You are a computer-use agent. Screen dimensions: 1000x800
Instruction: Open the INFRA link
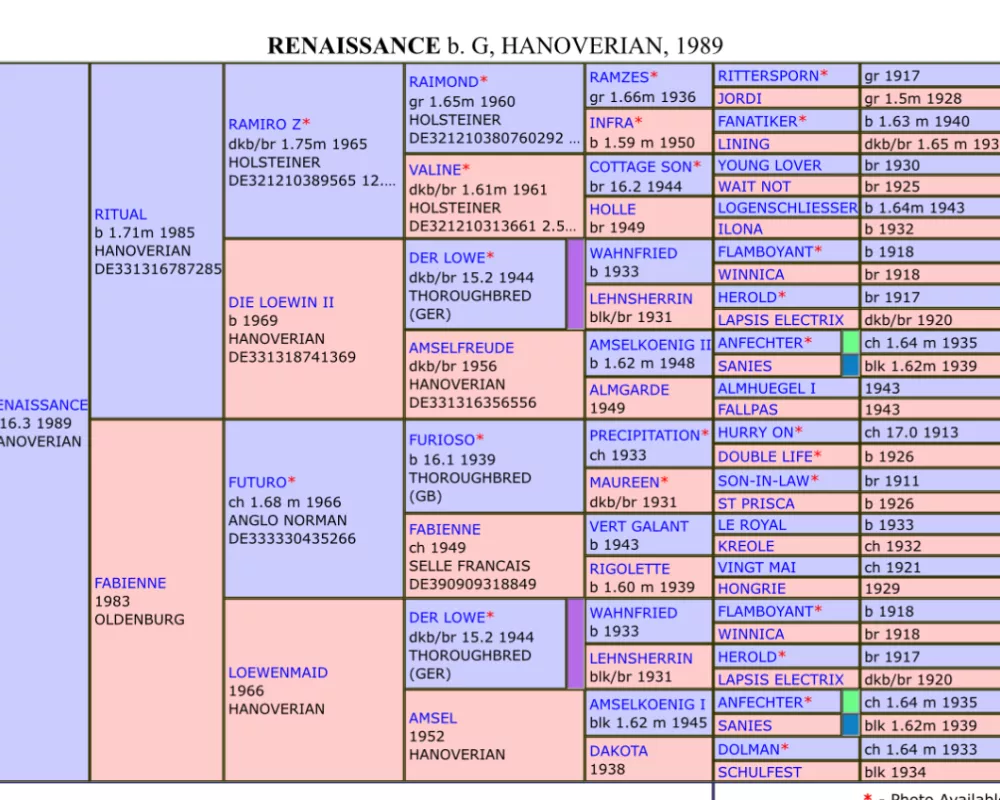[611, 123]
